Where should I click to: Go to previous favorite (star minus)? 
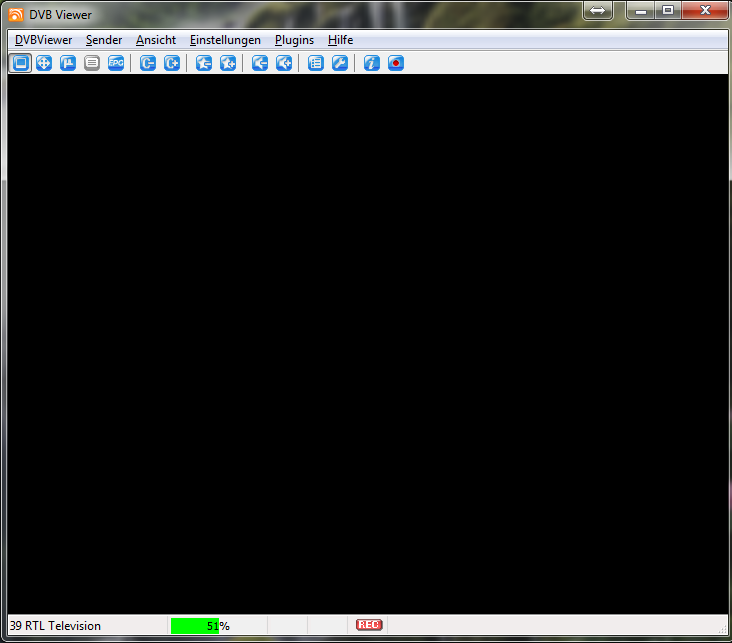tap(204, 63)
